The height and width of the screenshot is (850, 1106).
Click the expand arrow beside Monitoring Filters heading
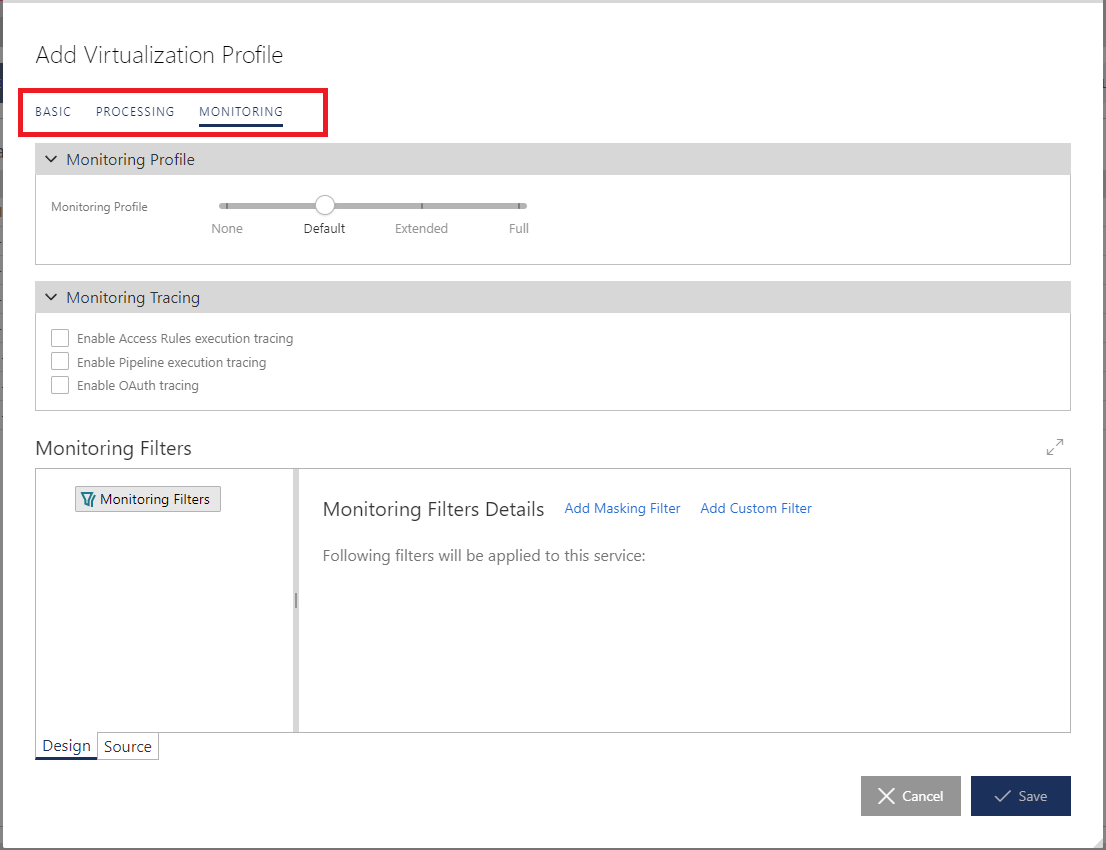pos(1055,447)
